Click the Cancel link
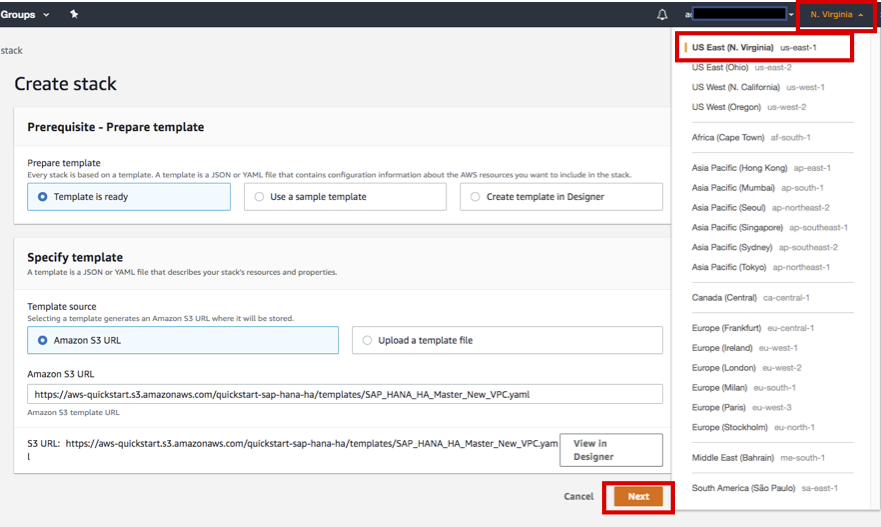 578,496
